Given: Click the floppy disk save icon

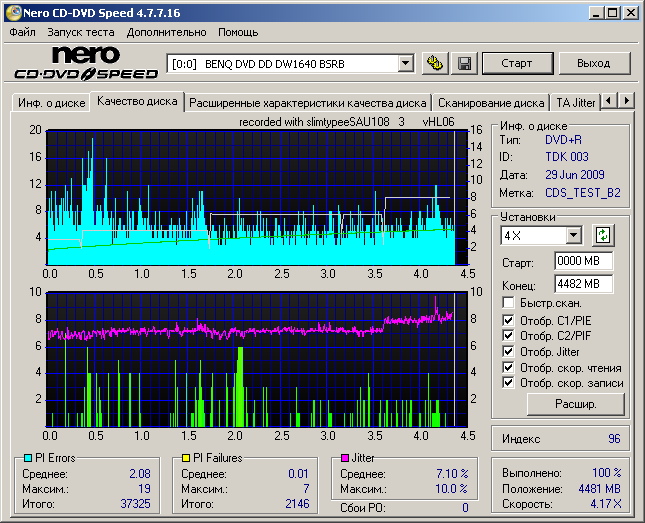Looking at the screenshot, I should tap(464, 63).
